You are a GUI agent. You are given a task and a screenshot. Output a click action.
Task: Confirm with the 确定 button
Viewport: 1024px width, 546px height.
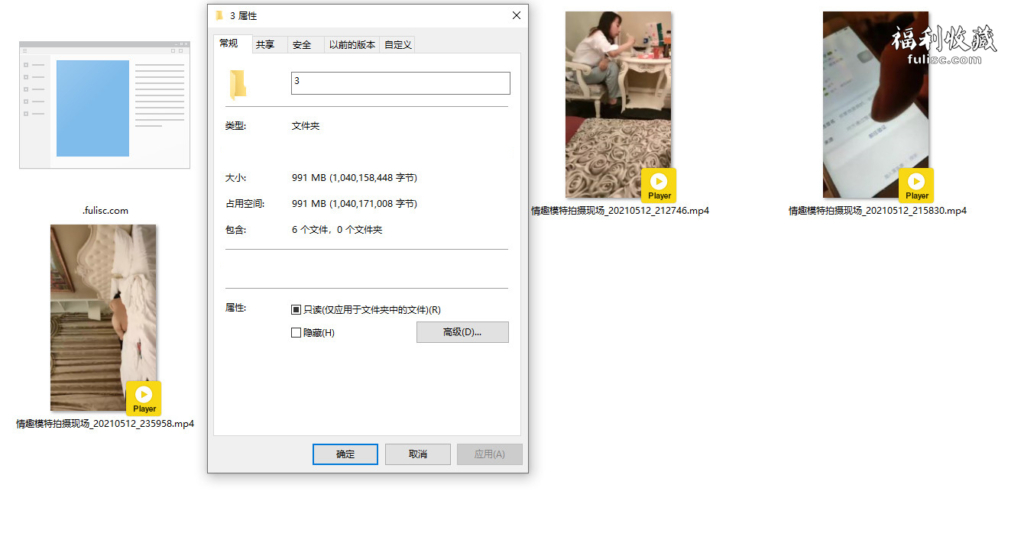(345, 454)
